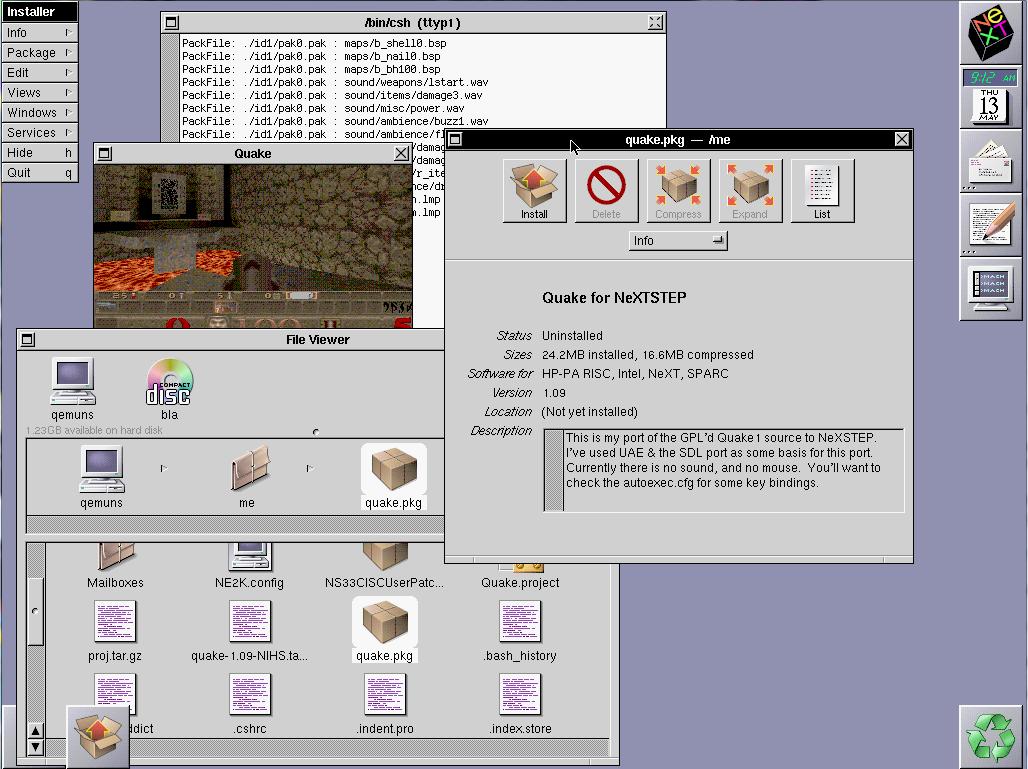Choose Hide from the Installer menu
Viewport: 1028px width, 769px height.
pyautogui.click(x=40, y=152)
